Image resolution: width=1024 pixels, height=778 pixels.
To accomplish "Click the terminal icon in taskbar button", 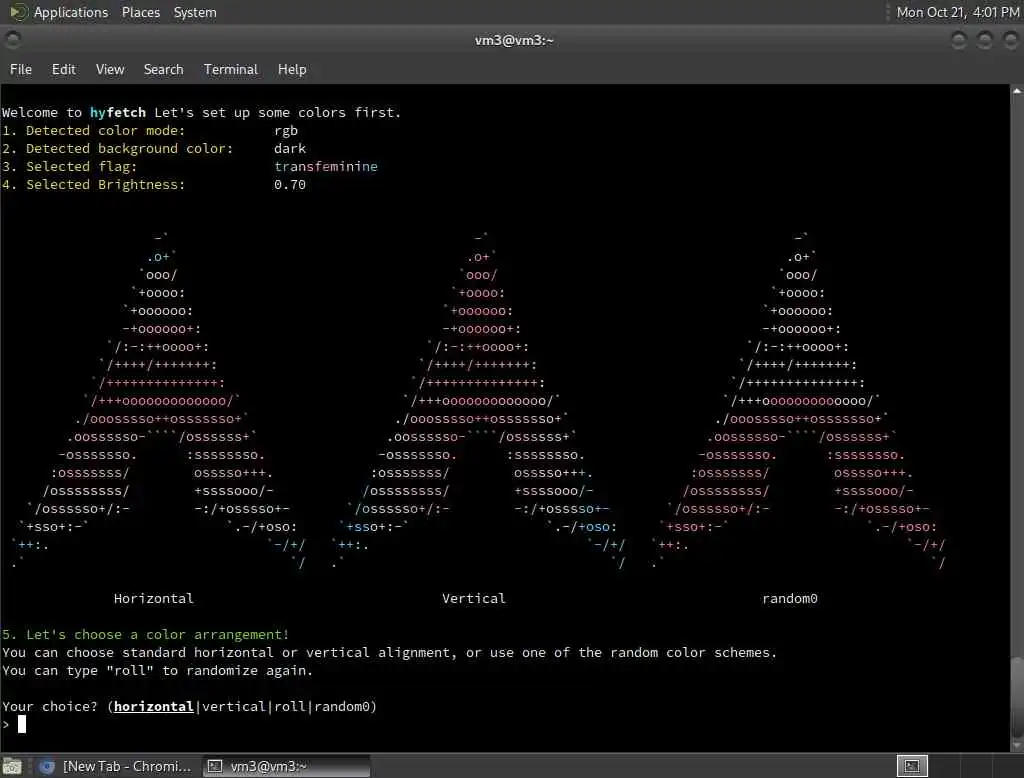I will pos(215,766).
